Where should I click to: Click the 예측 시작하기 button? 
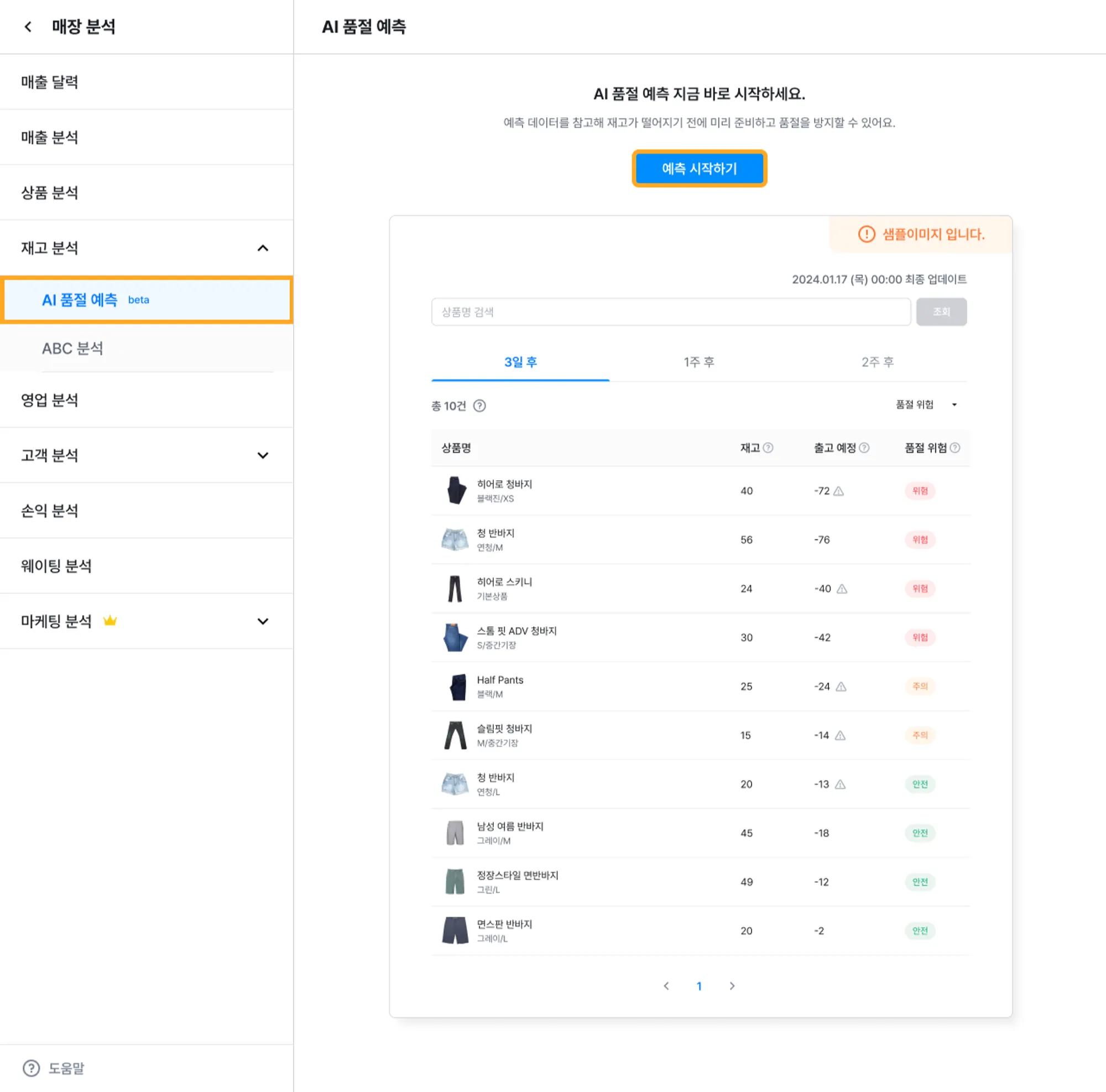(699, 168)
